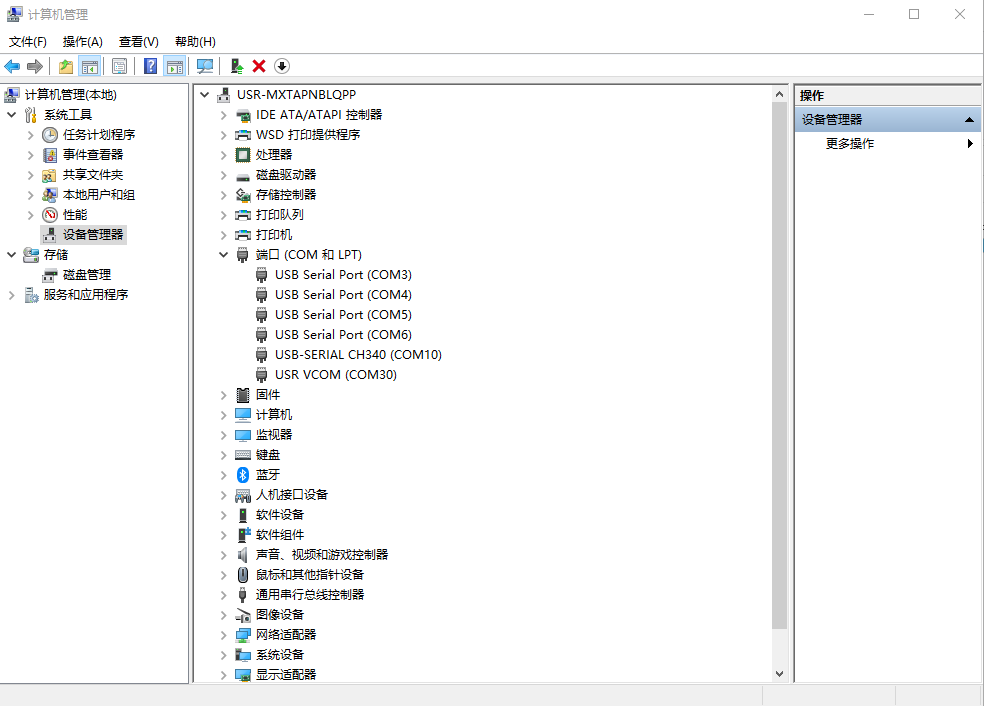
Task: Expand the IDE ATA/ATAPI 控制器 node
Action: (x=223, y=115)
